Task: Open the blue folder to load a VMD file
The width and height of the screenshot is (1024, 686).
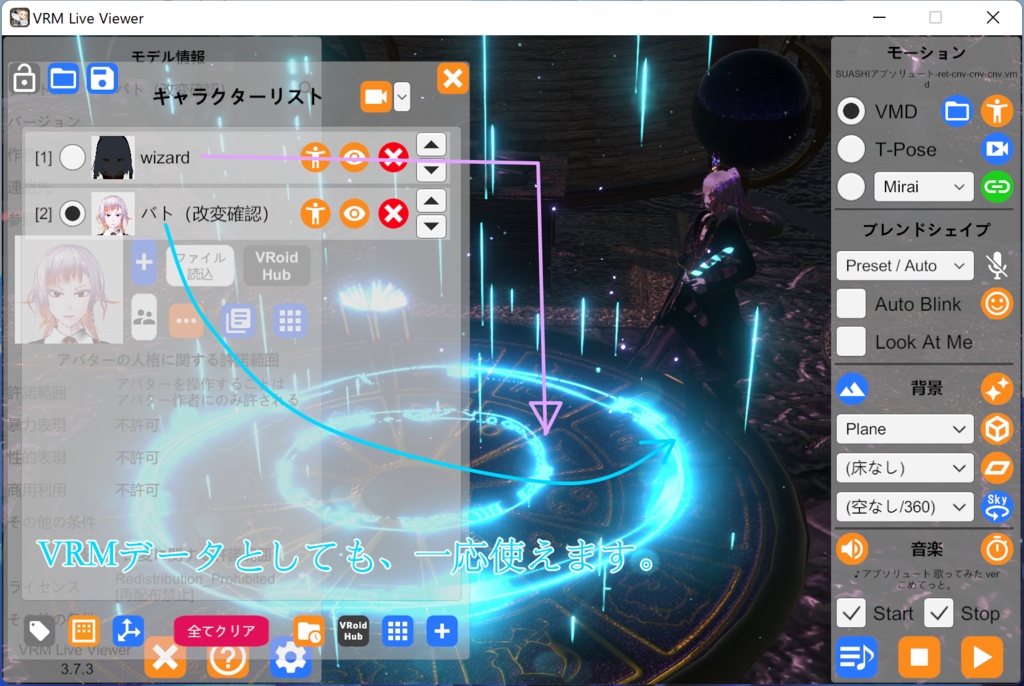Action: point(955,113)
